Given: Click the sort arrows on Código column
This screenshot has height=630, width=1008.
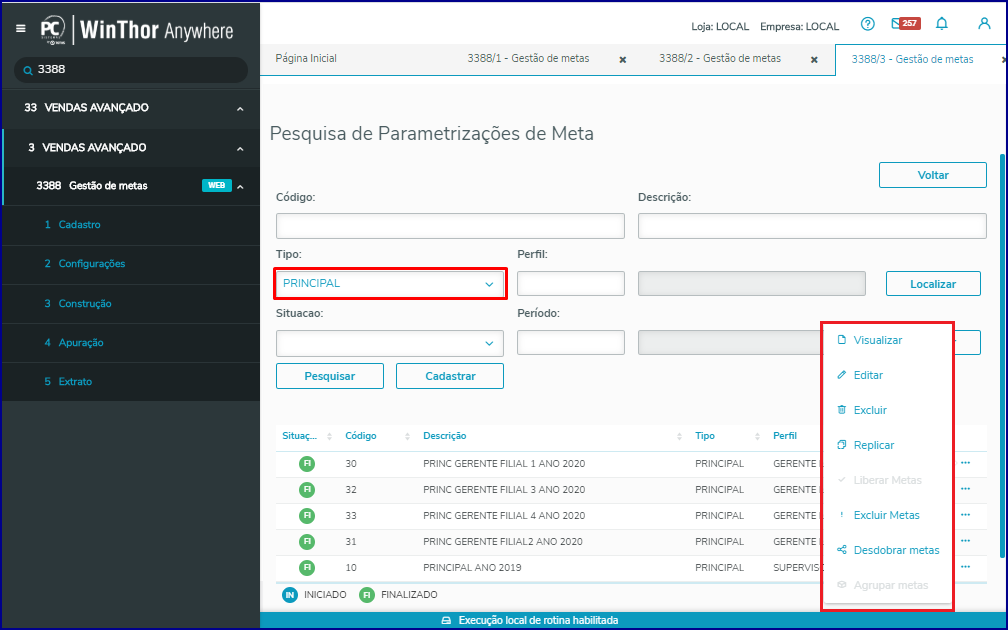Looking at the screenshot, I should point(407,436).
